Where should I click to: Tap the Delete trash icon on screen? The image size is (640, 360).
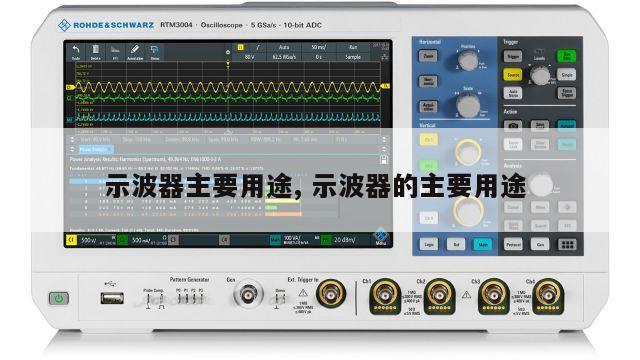coord(96,50)
